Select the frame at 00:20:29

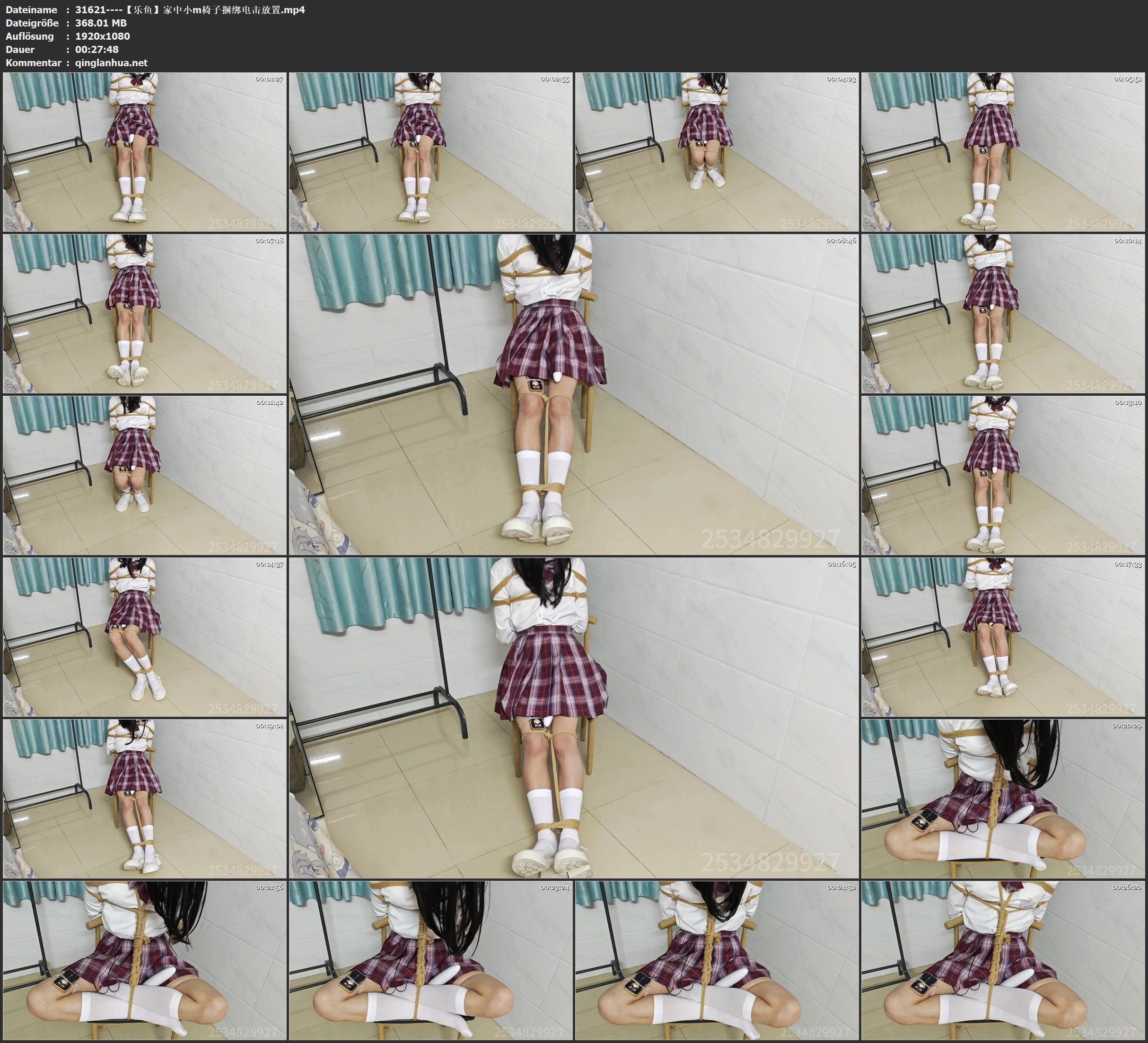pos(1003,798)
